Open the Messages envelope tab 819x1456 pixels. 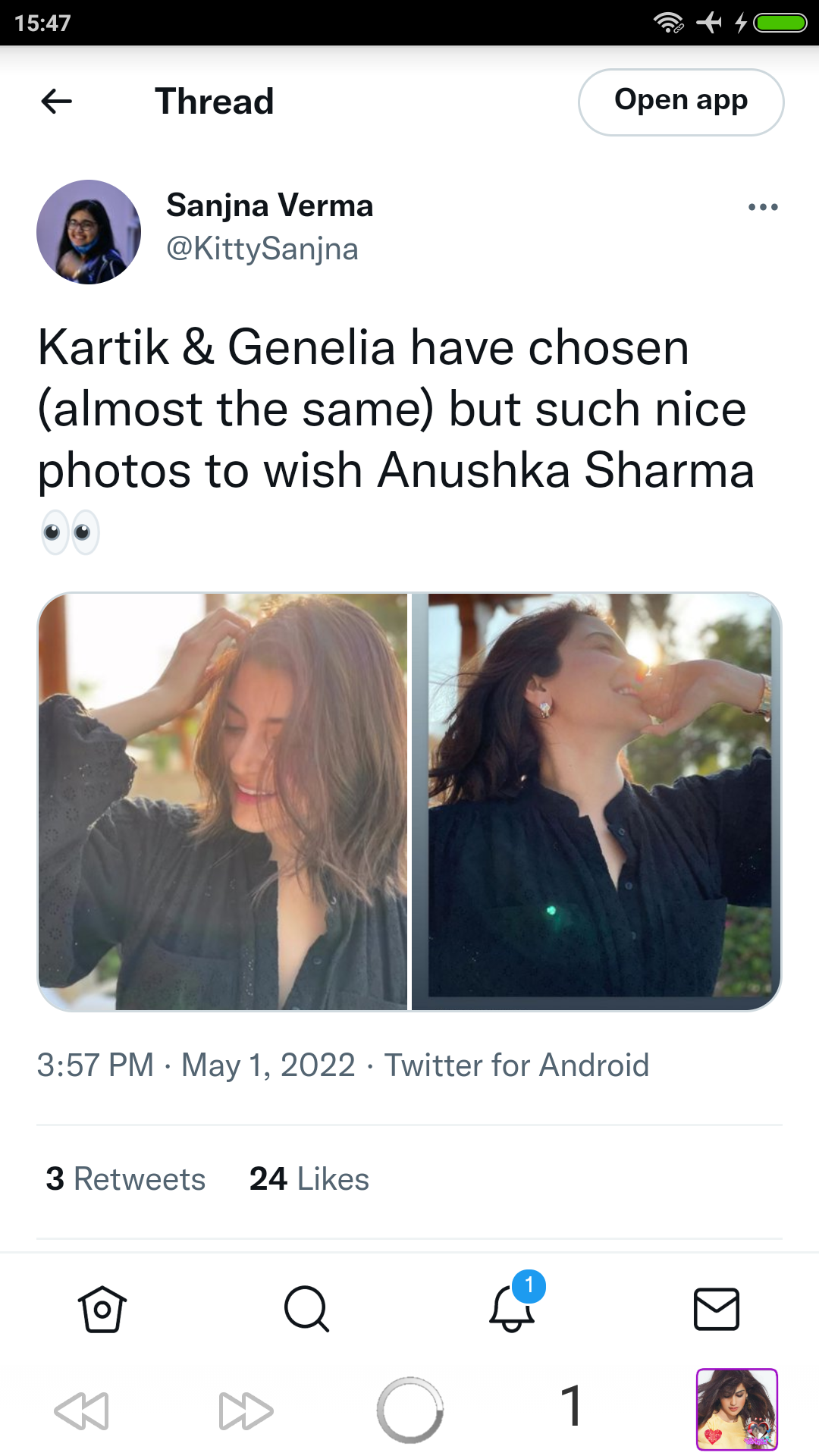click(717, 1309)
